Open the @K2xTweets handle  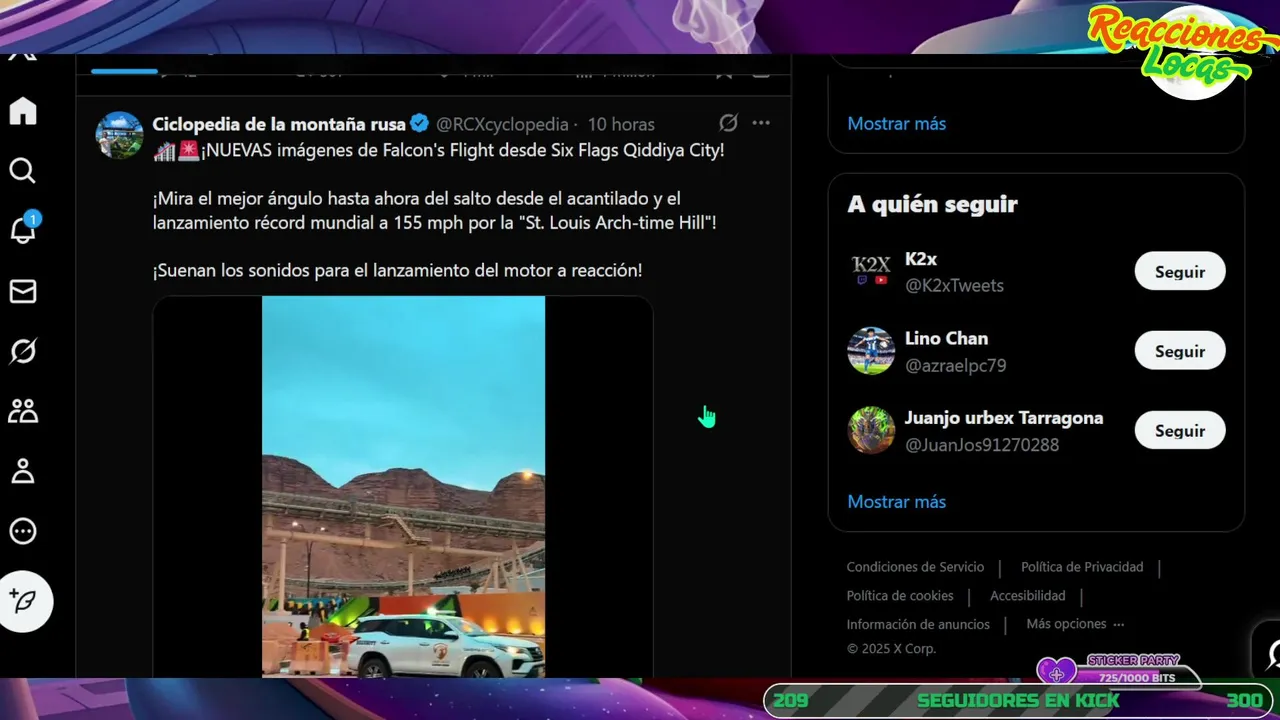[954, 286]
